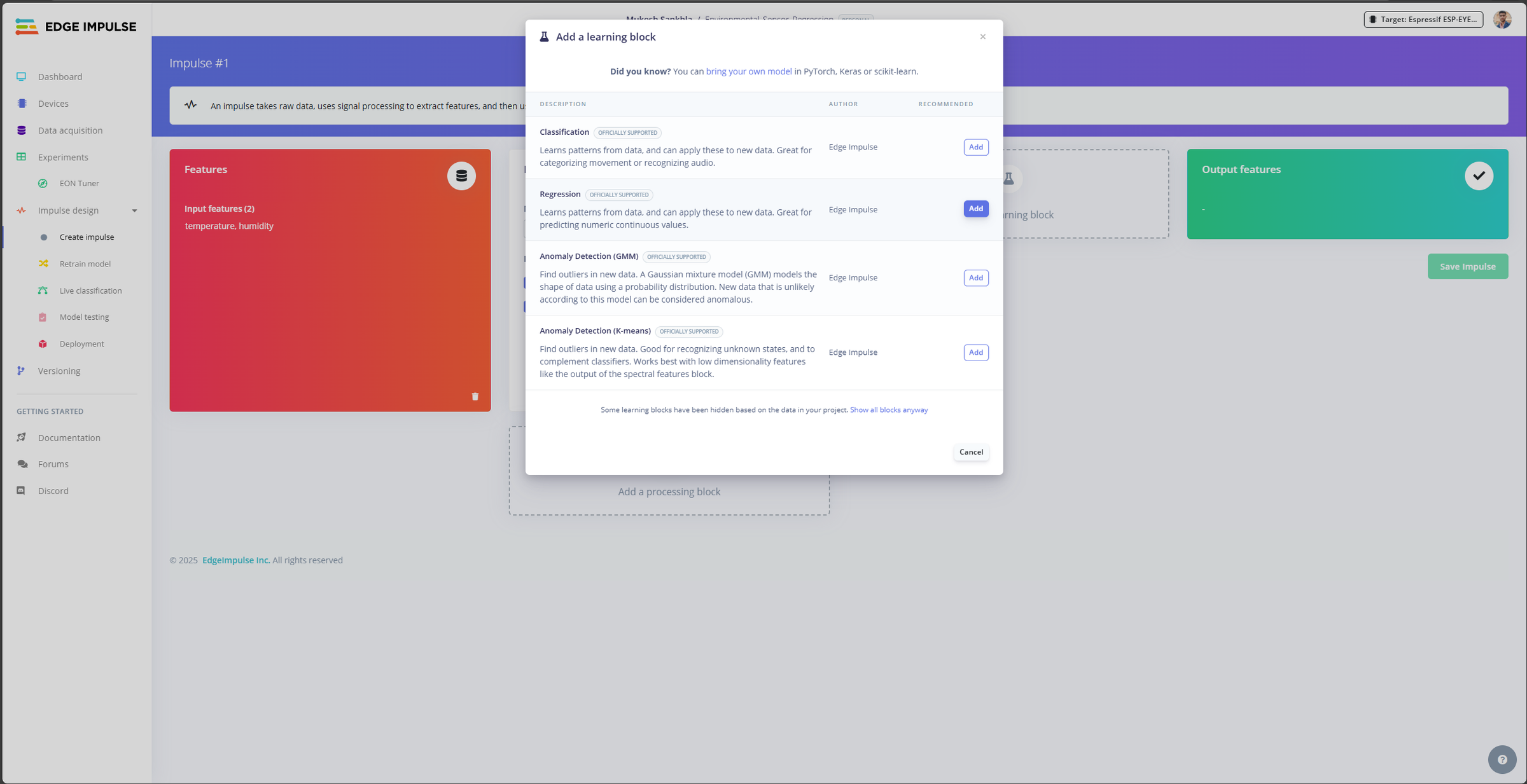1527x784 pixels.
Task: Click the Model testing clipboard icon
Action: (43, 317)
